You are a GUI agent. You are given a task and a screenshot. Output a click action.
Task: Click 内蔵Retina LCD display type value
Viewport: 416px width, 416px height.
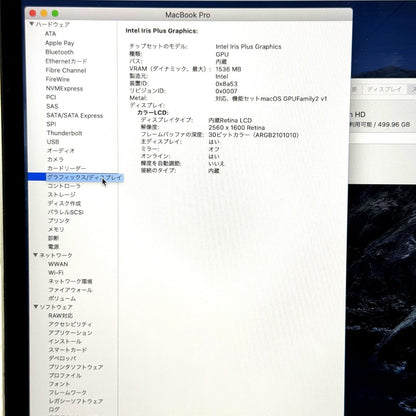pos(230,120)
